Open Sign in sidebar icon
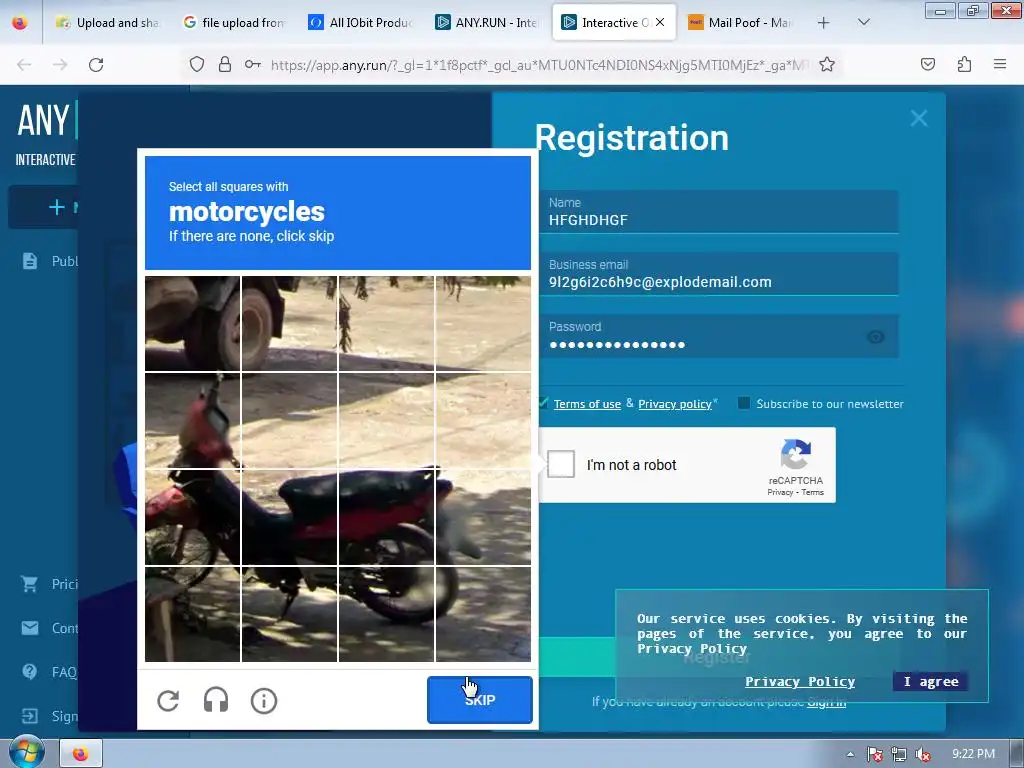 click(x=29, y=716)
